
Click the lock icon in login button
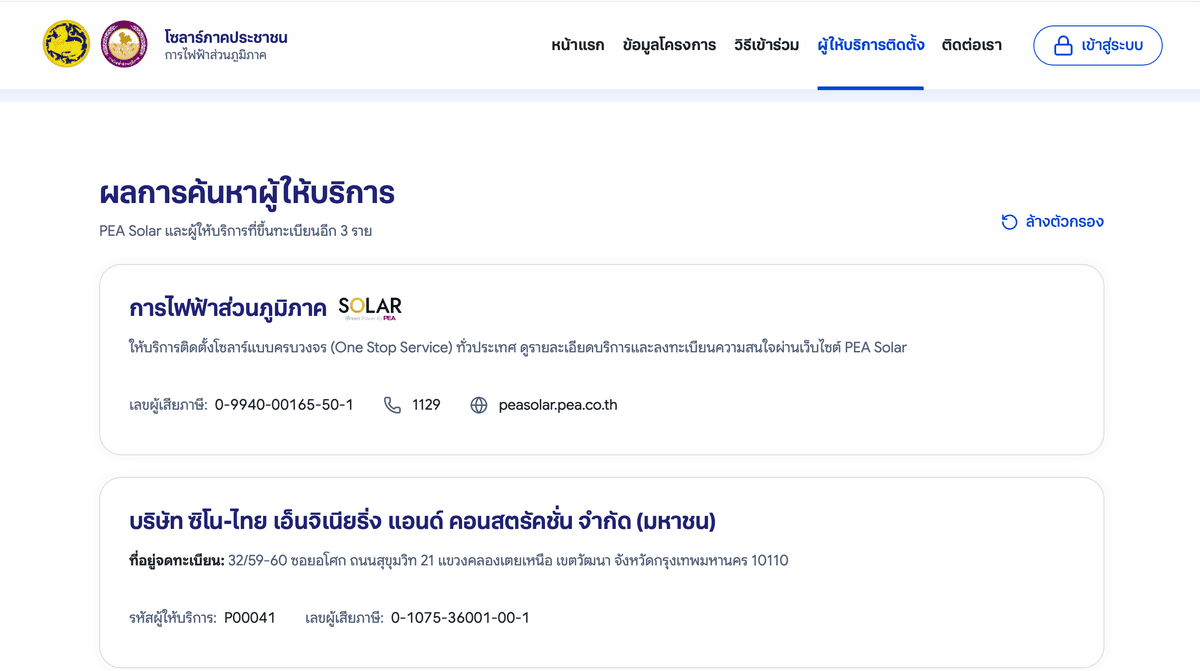tap(1064, 45)
